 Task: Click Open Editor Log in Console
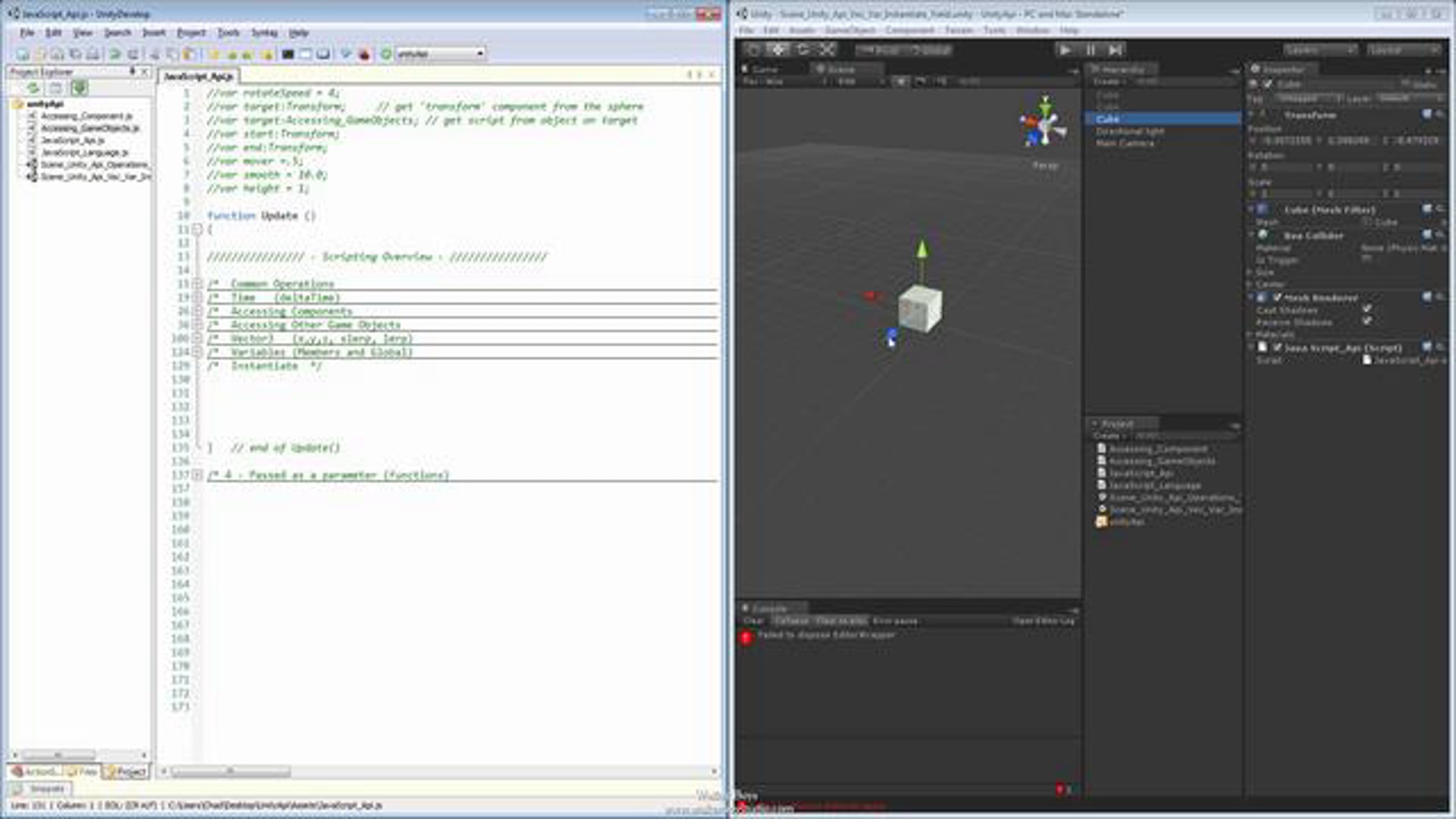(1043, 621)
